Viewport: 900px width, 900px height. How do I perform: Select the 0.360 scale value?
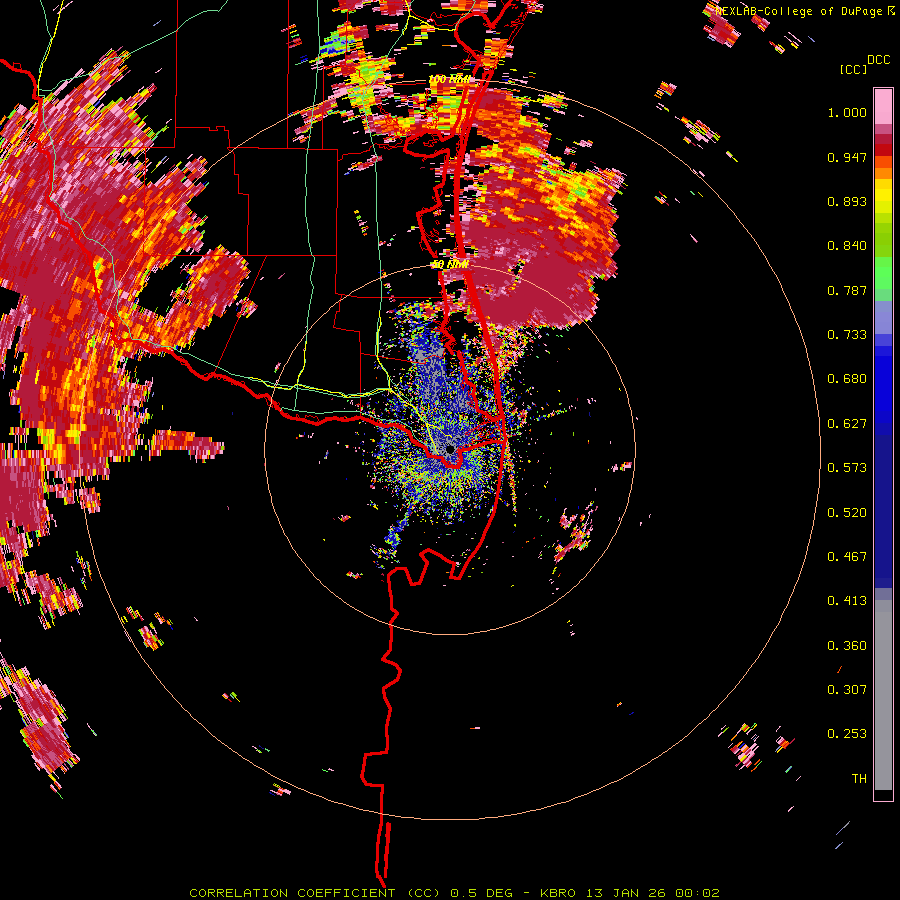(x=847, y=646)
